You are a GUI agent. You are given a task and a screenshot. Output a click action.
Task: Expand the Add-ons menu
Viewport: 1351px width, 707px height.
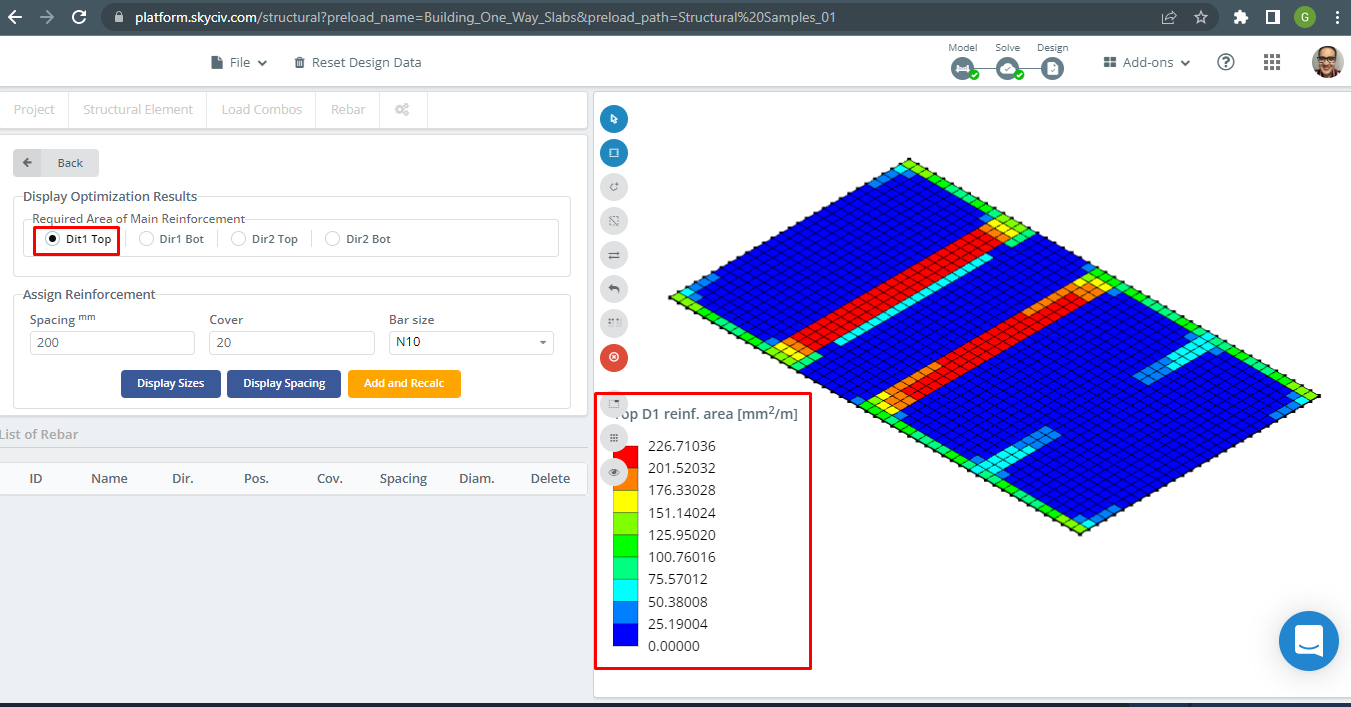click(x=1146, y=62)
